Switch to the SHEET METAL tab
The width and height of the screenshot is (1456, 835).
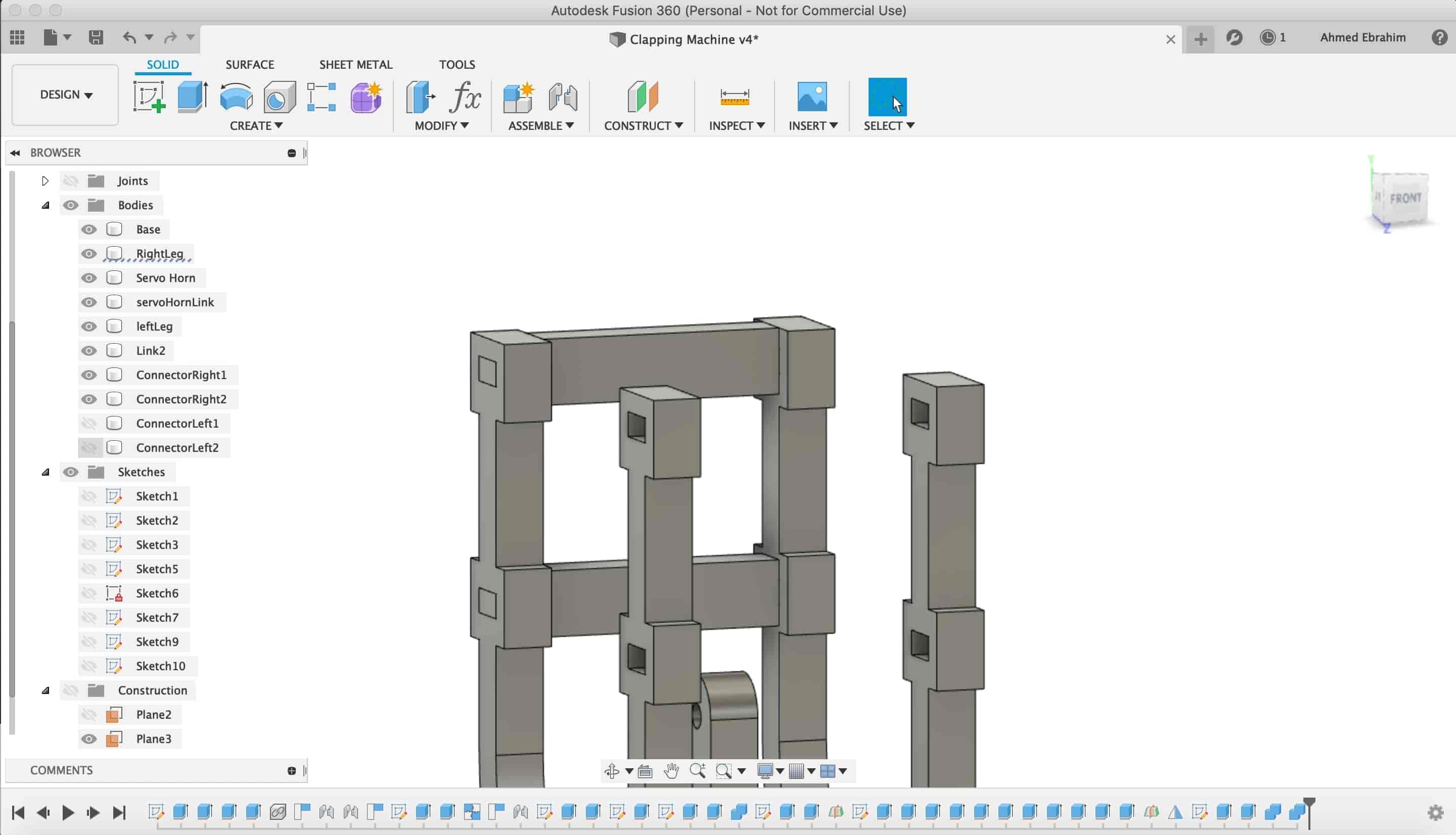pyautogui.click(x=356, y=64)
